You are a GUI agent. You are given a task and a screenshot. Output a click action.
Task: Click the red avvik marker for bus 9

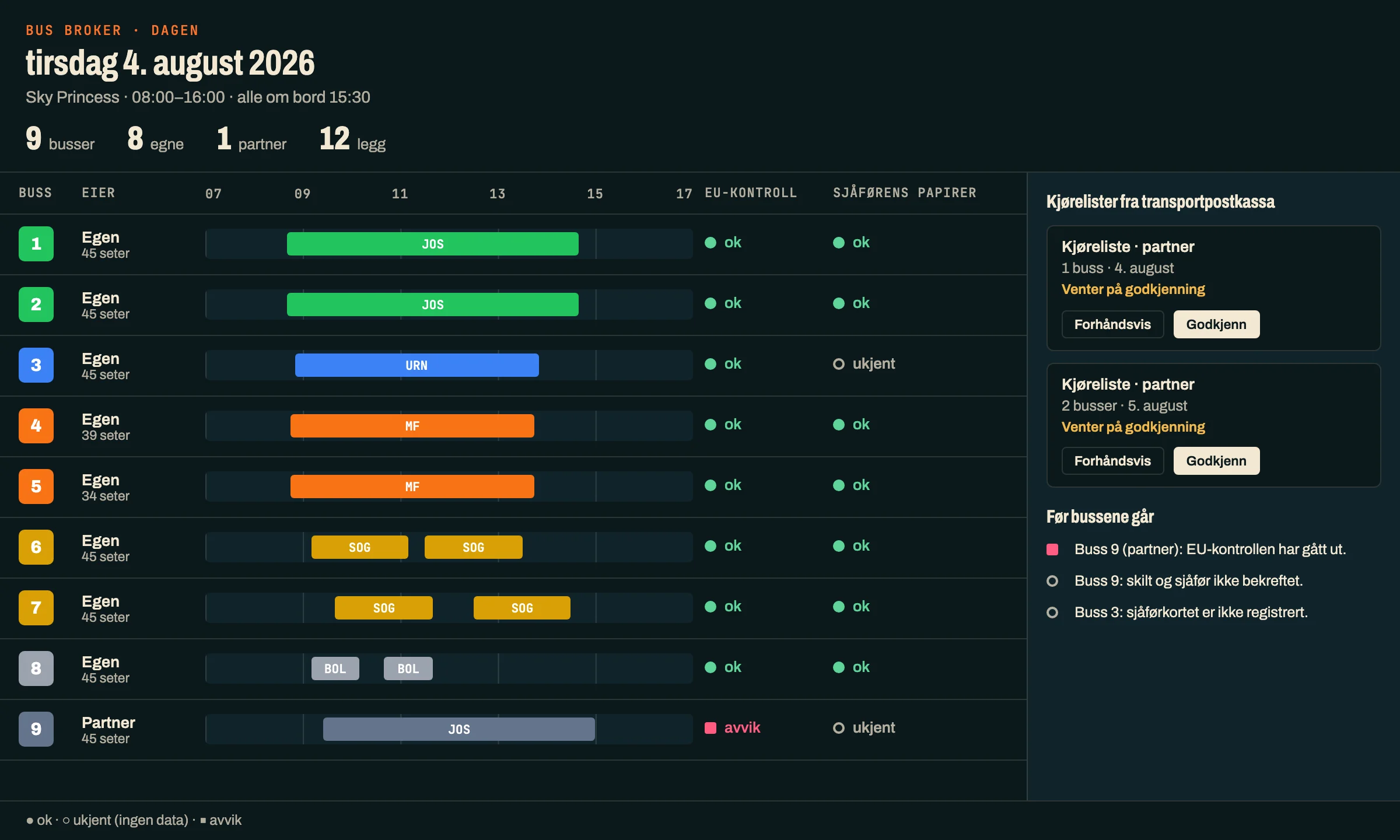coord(710,728)
